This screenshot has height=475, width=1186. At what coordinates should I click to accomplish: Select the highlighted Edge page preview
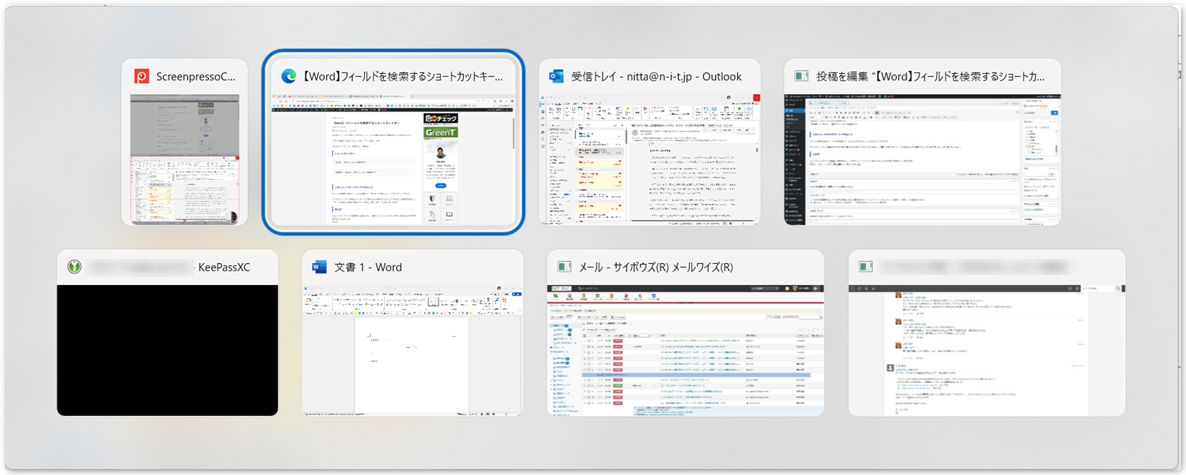(x=391, y=160)
